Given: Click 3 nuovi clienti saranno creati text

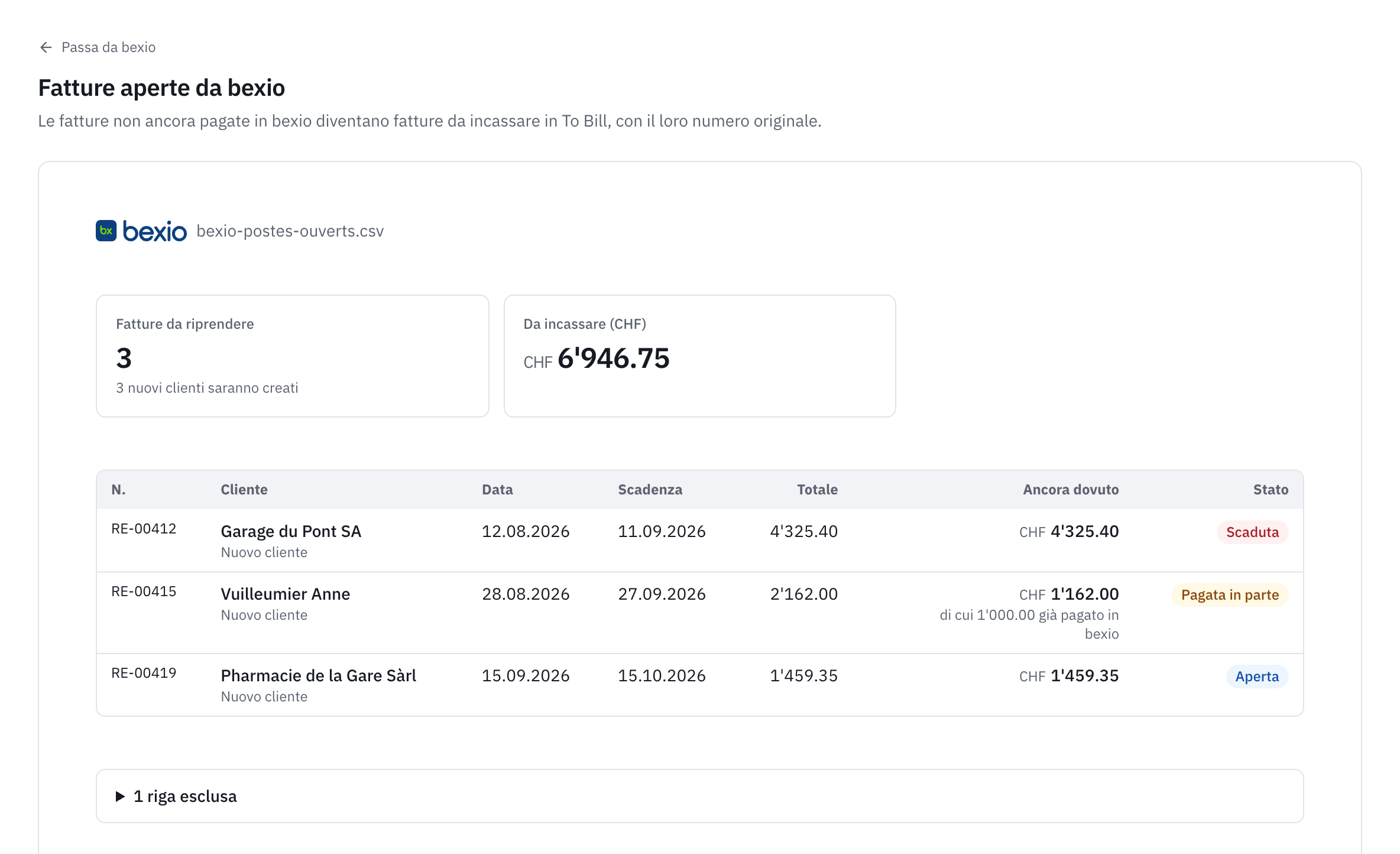Looking at the screenshot, I should coord(207,388).
